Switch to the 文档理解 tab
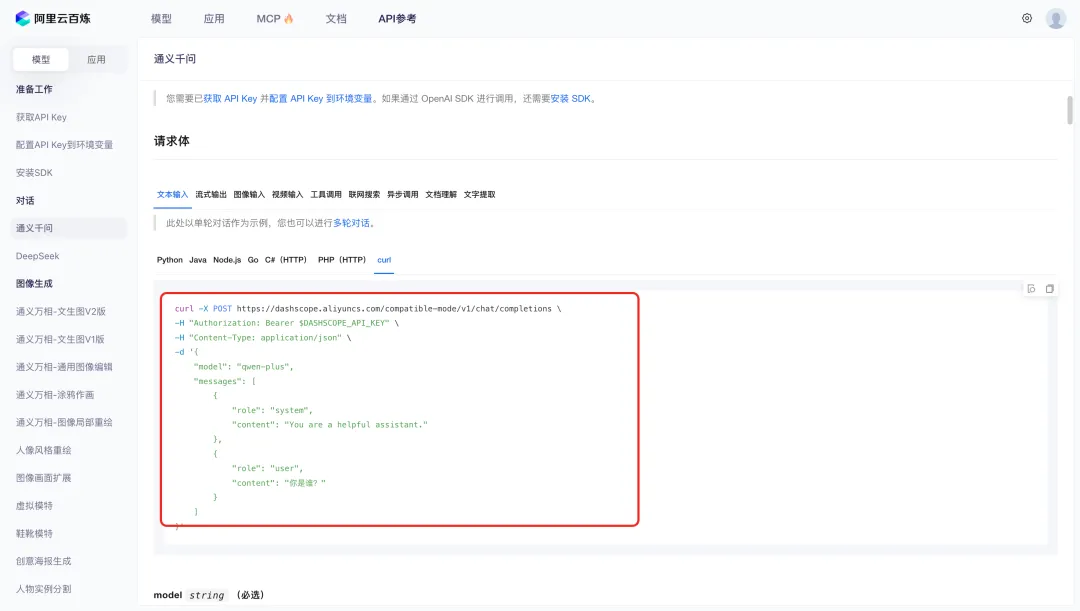 441,194
